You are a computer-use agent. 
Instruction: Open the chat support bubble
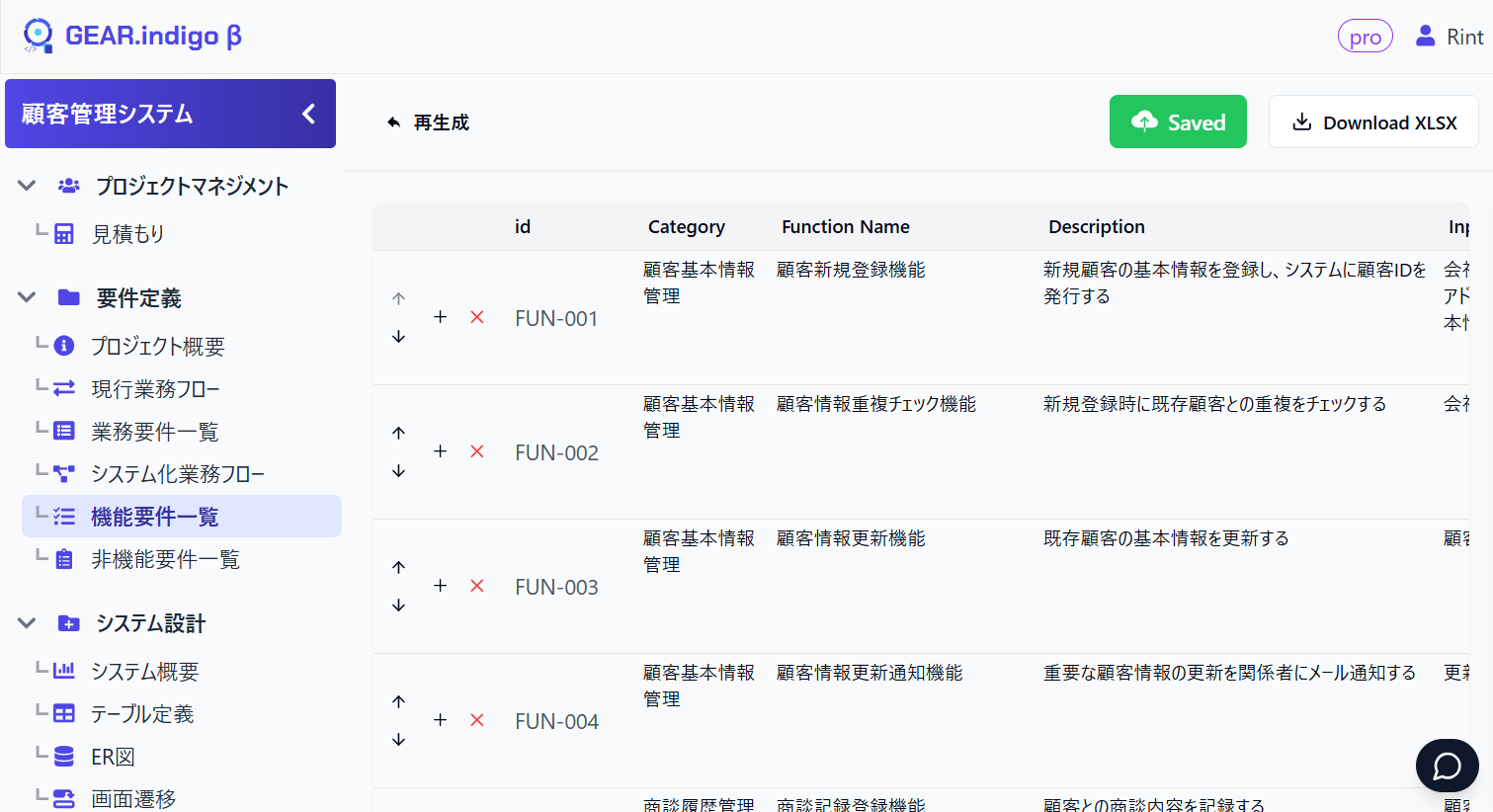click(1447, 766)
